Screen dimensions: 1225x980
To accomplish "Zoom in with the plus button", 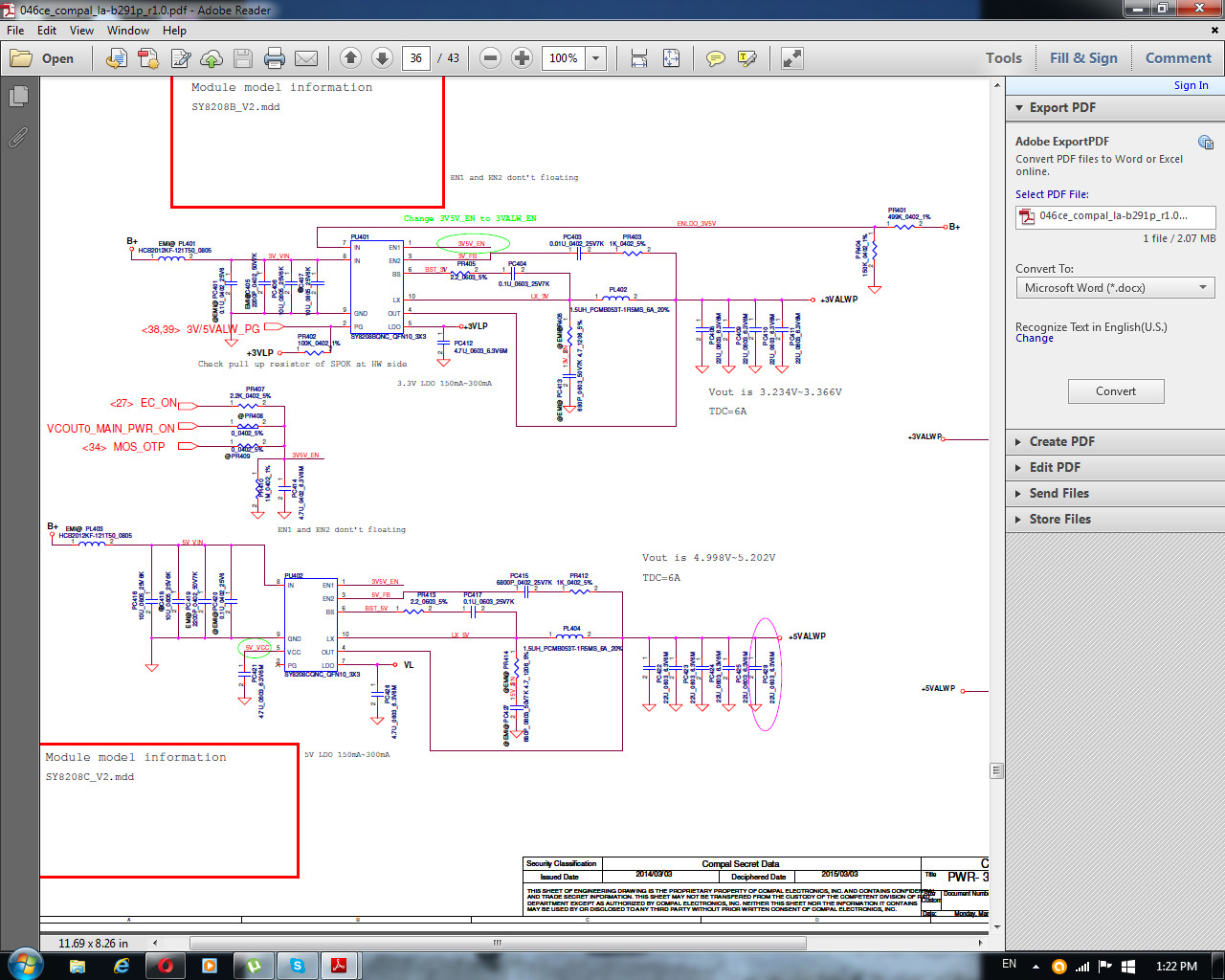I will point(522,58).
